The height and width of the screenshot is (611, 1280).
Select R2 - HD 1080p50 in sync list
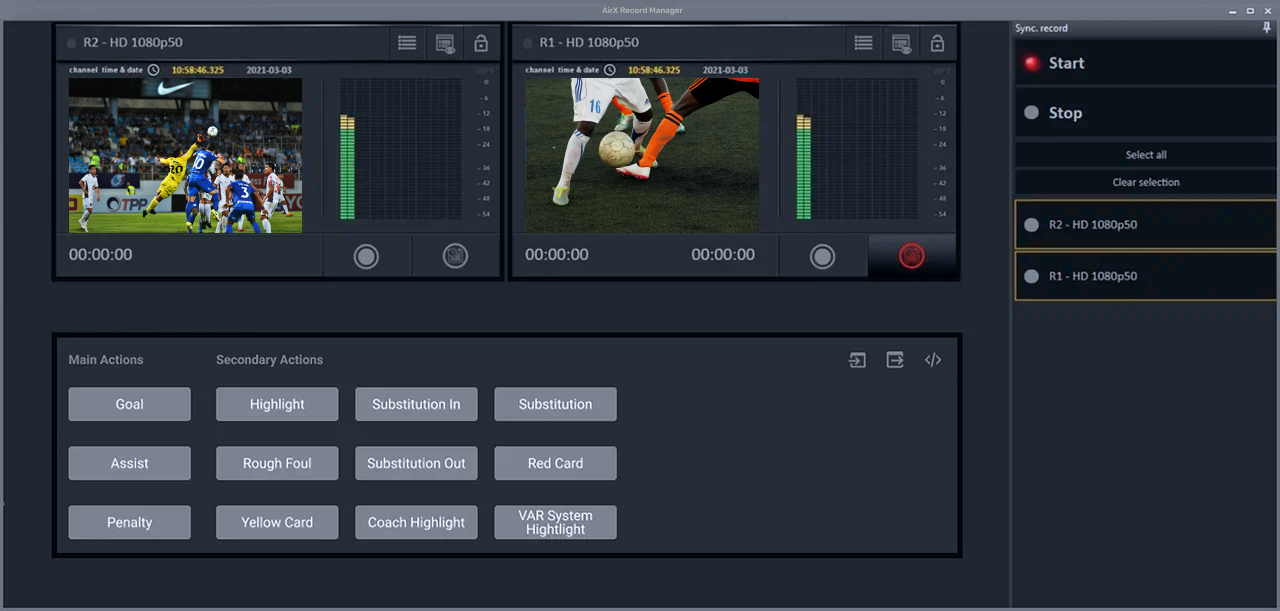(1145, 225)
